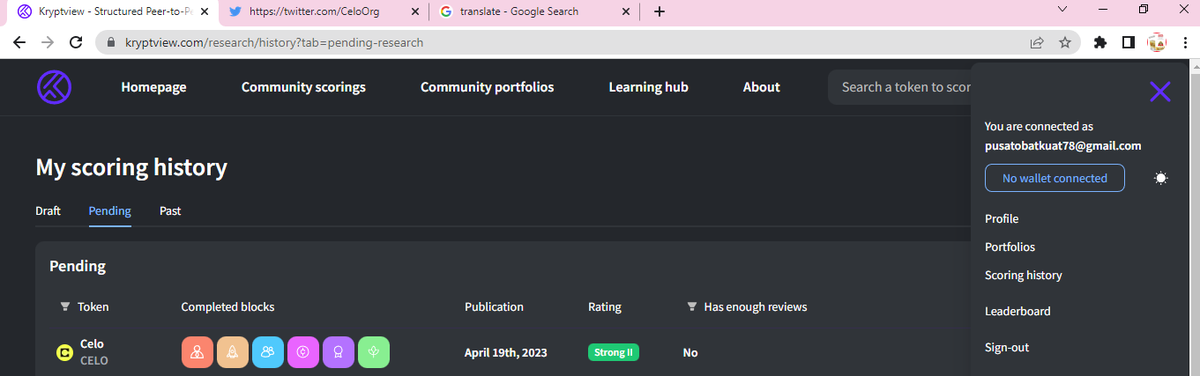1200x376 pixels.
Task: Click the blue community block icon for Celo
Action: (267, 352)
